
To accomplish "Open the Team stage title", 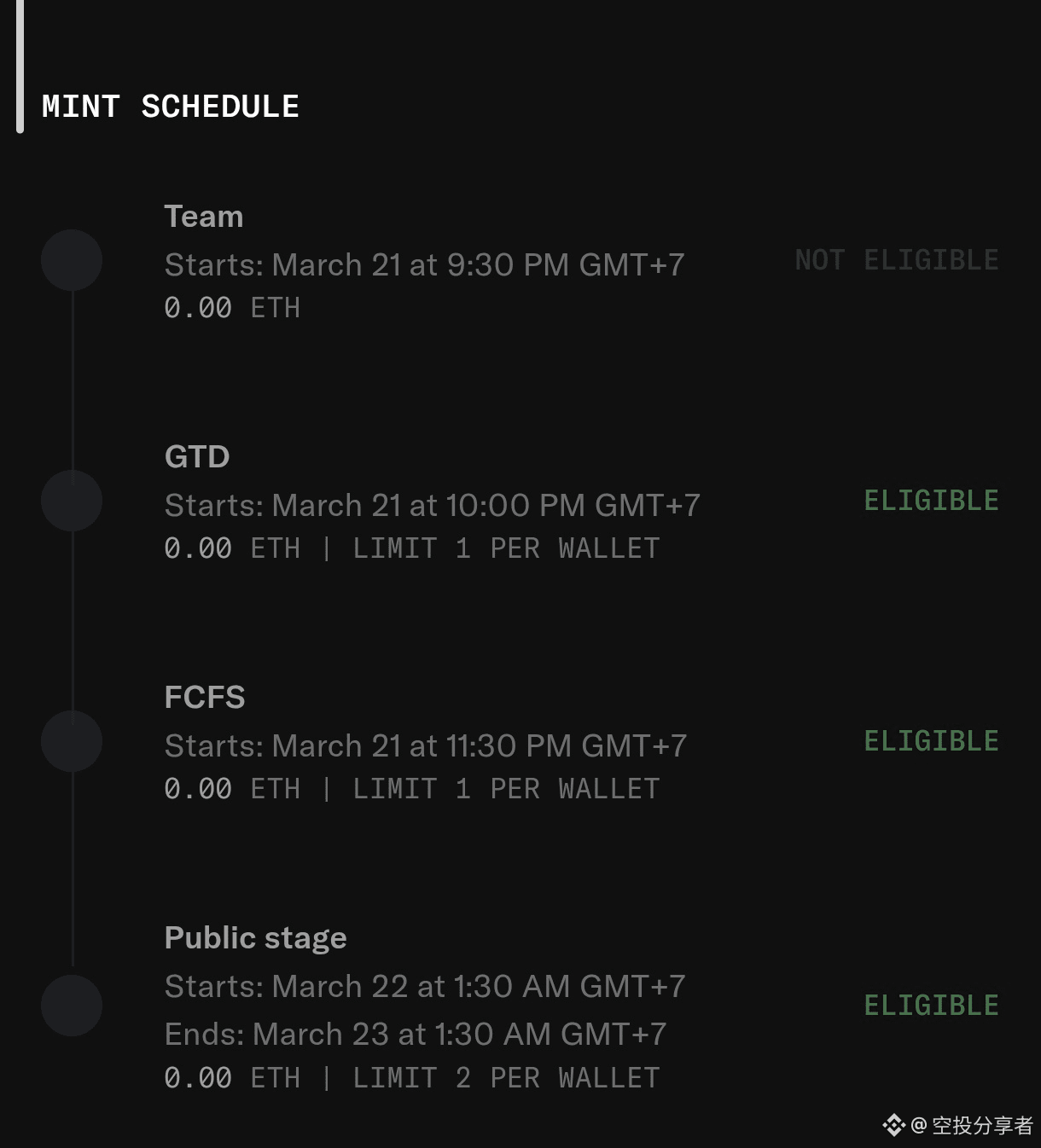I will point(204,217).
